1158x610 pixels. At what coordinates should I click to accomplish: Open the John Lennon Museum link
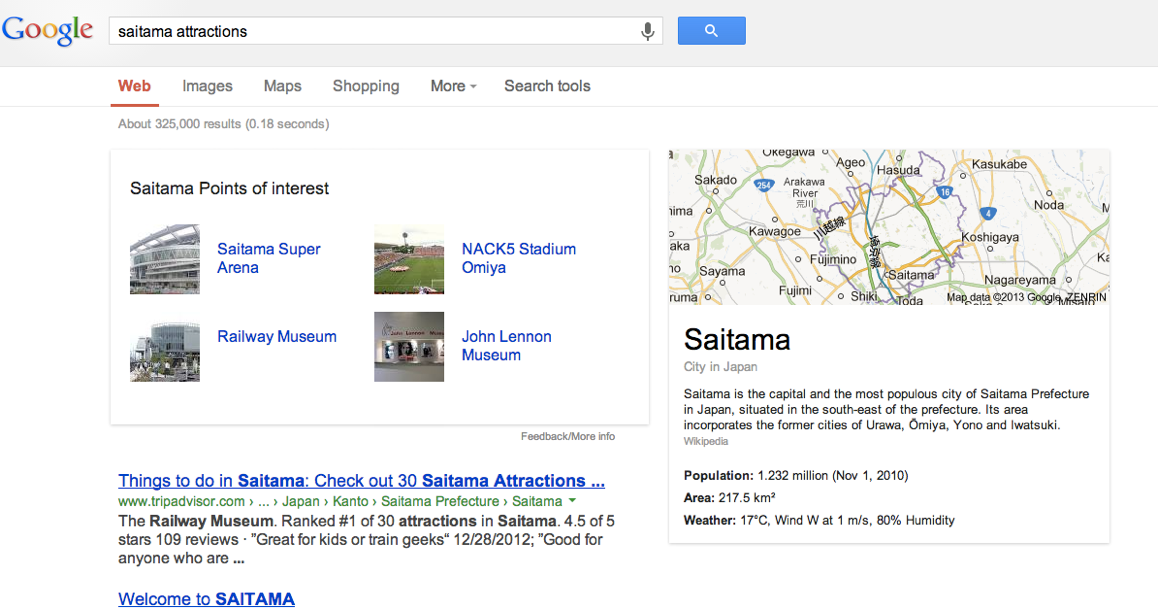pyautogui.click(x=507, y=346)
